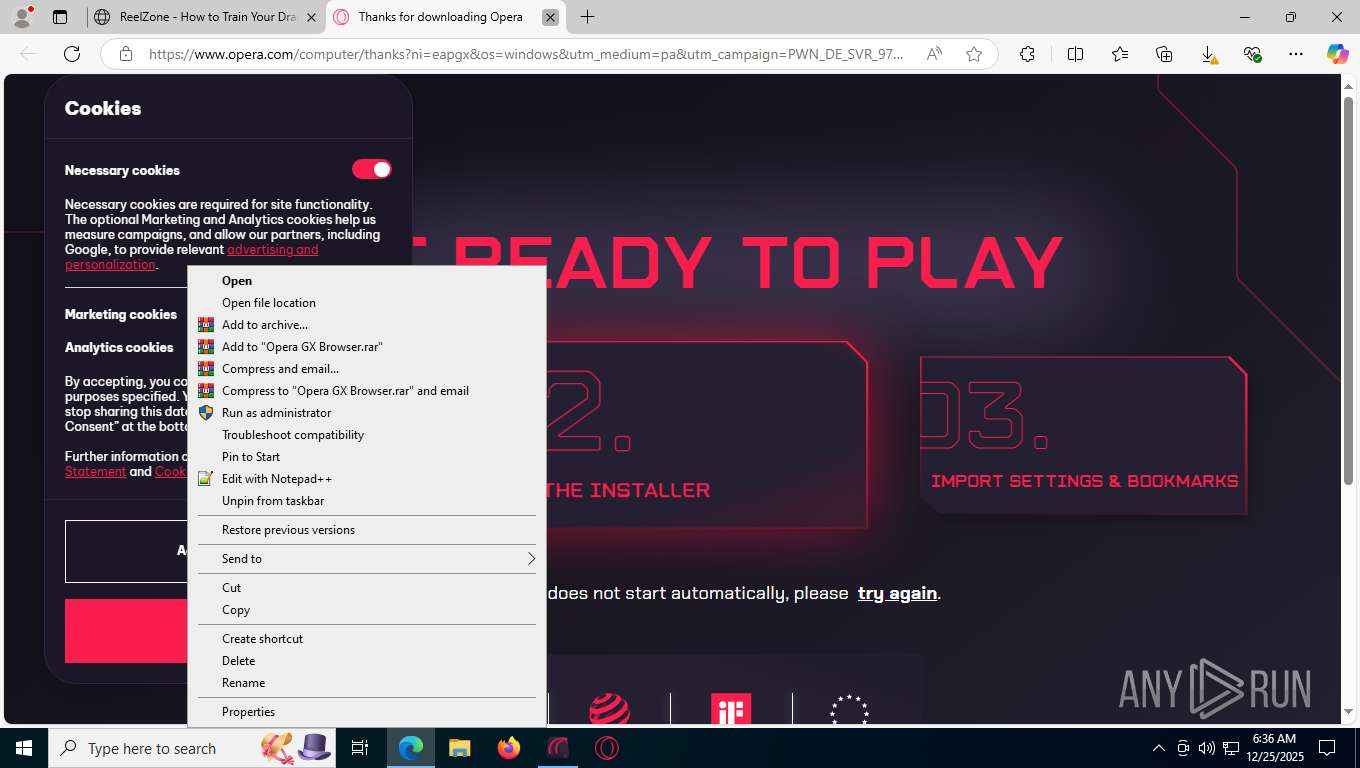Screen dimensions: 1360x768
Task: Open File Explorer from the taskbar
Action: click(x=459, y=748)
